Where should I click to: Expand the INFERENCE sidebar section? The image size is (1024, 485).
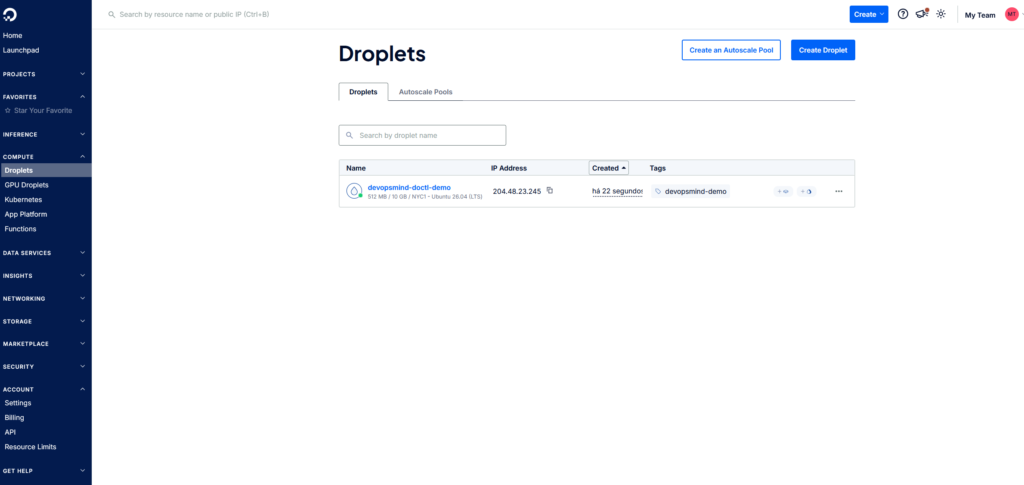coord(46,134)
